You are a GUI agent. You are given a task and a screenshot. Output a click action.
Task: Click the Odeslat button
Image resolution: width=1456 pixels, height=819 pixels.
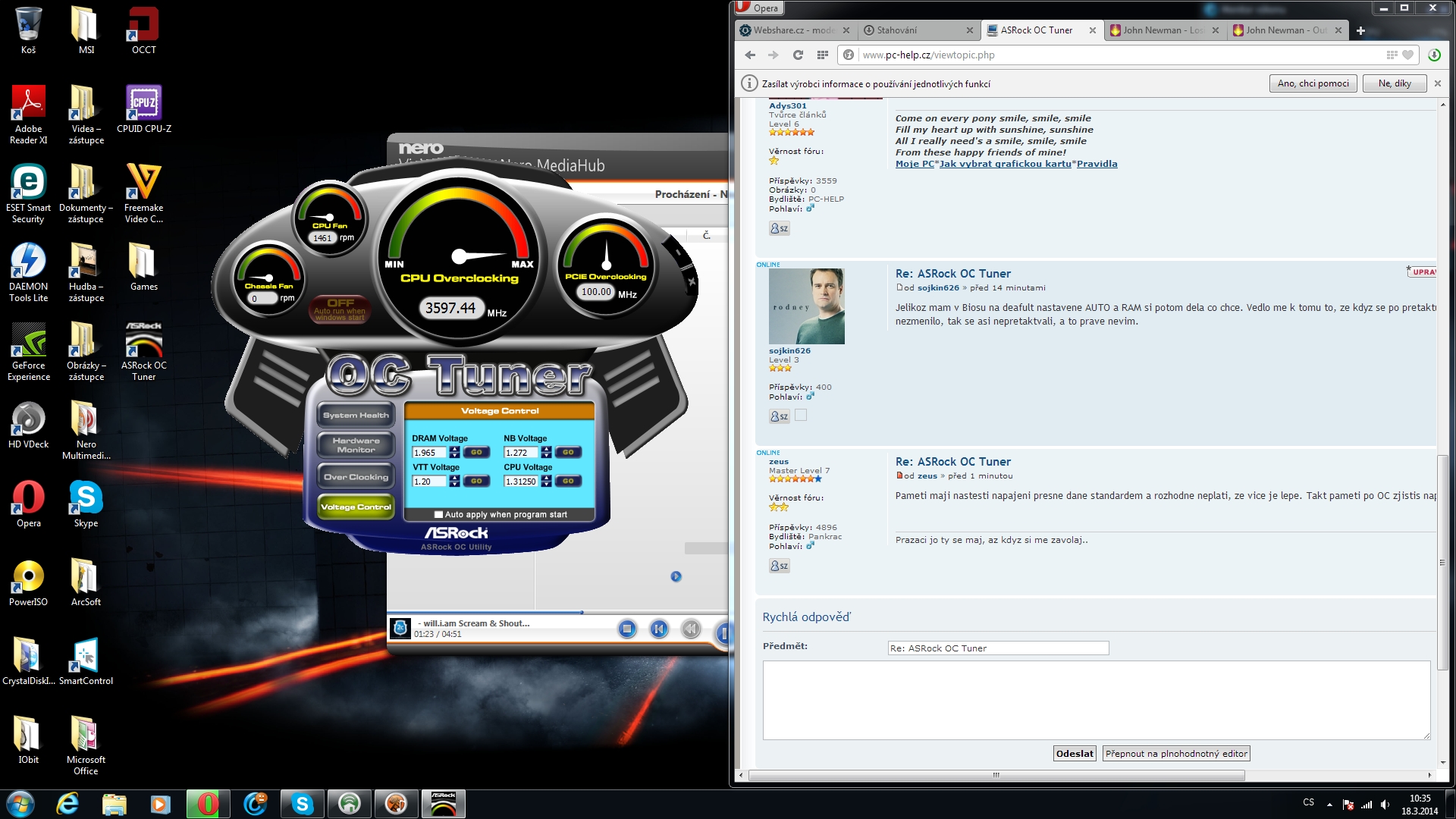pyautogui.click(x=1074, y=753)
